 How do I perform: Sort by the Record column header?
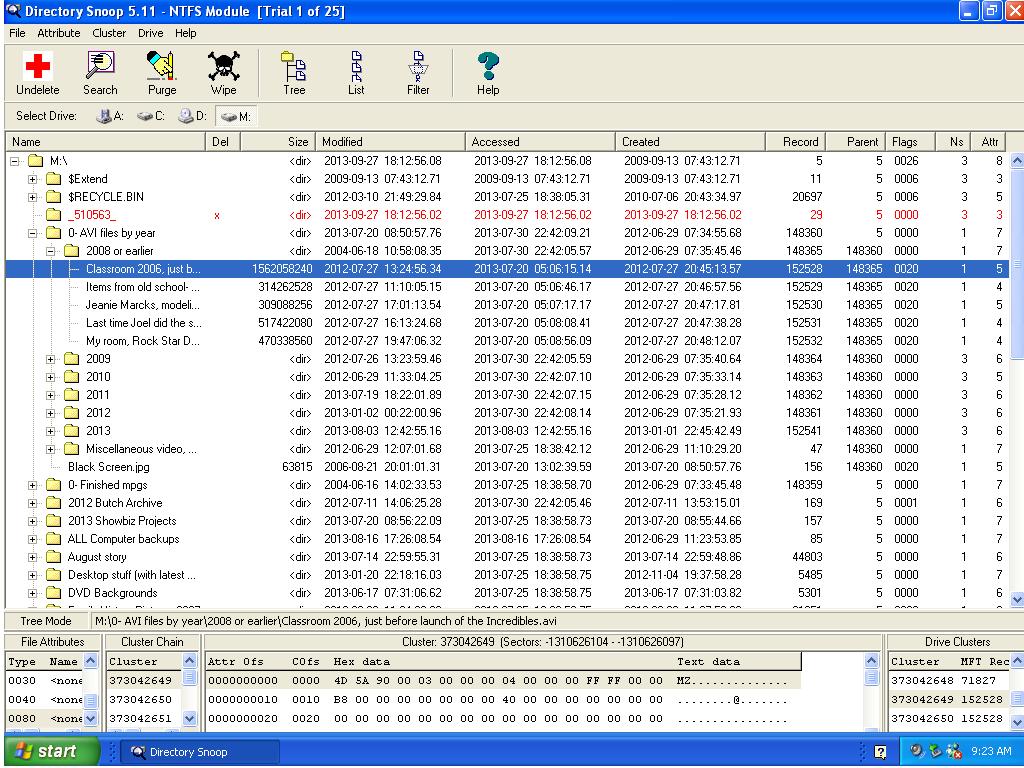click(x=795, y=142)
